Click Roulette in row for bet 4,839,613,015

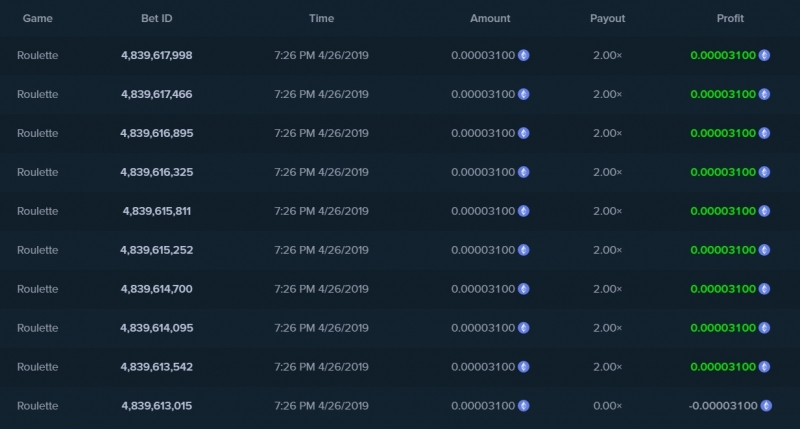point(37,406)
